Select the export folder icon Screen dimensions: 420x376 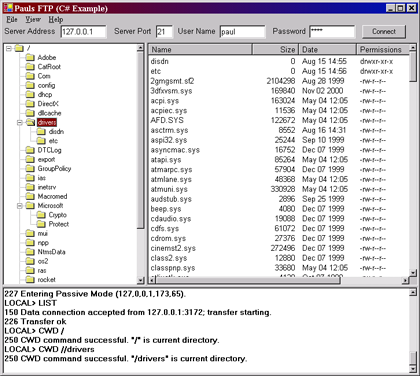pyautogui.click(x=30, y=159)
